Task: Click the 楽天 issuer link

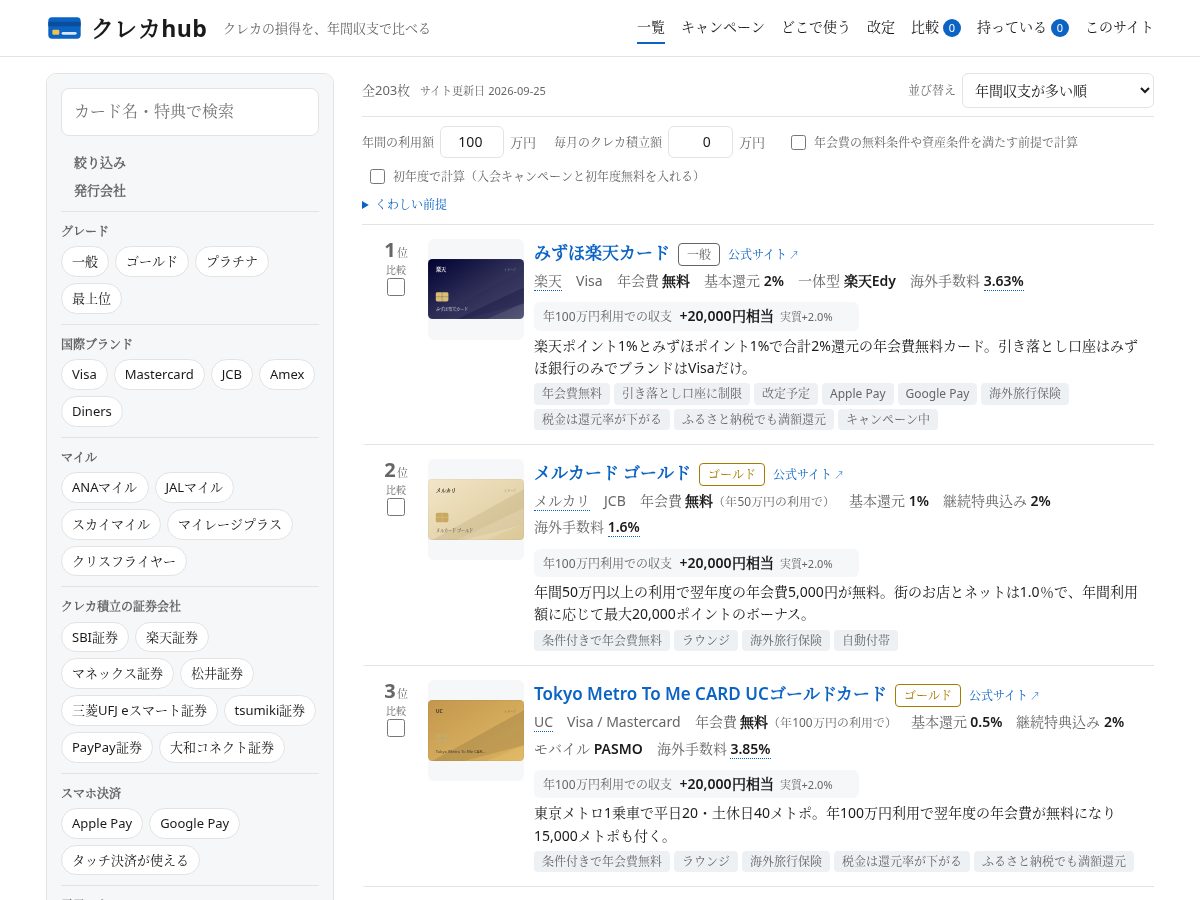Action: coord(548,281)
